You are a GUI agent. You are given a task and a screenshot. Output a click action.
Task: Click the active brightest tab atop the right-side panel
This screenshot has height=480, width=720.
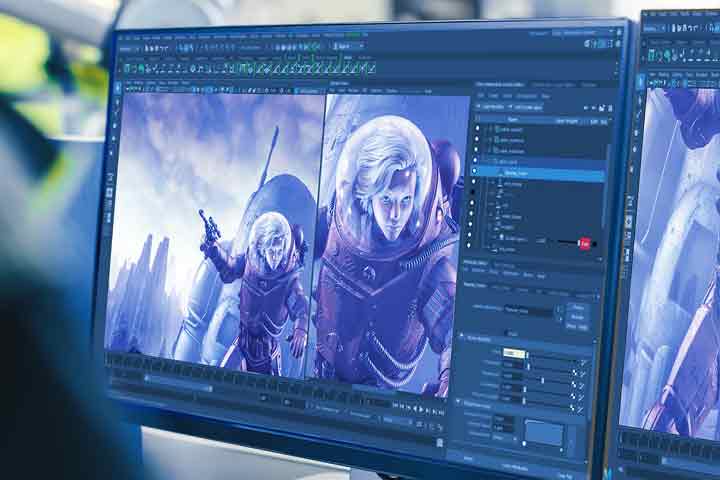500,85
